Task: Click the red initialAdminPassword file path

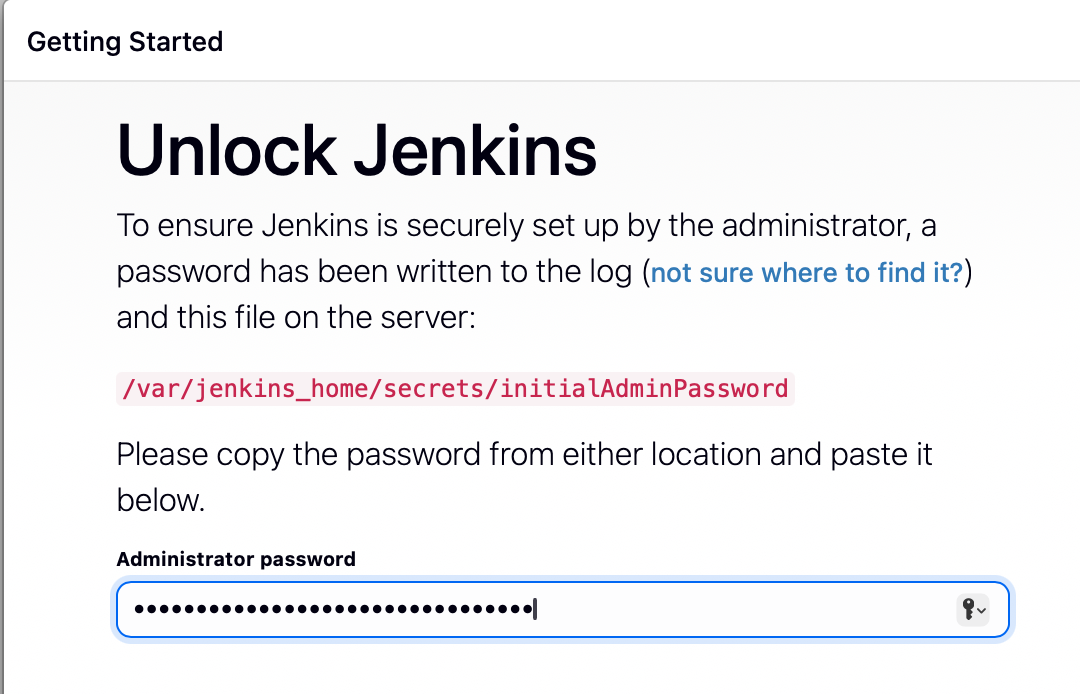Action: click(x=455, y=388)
